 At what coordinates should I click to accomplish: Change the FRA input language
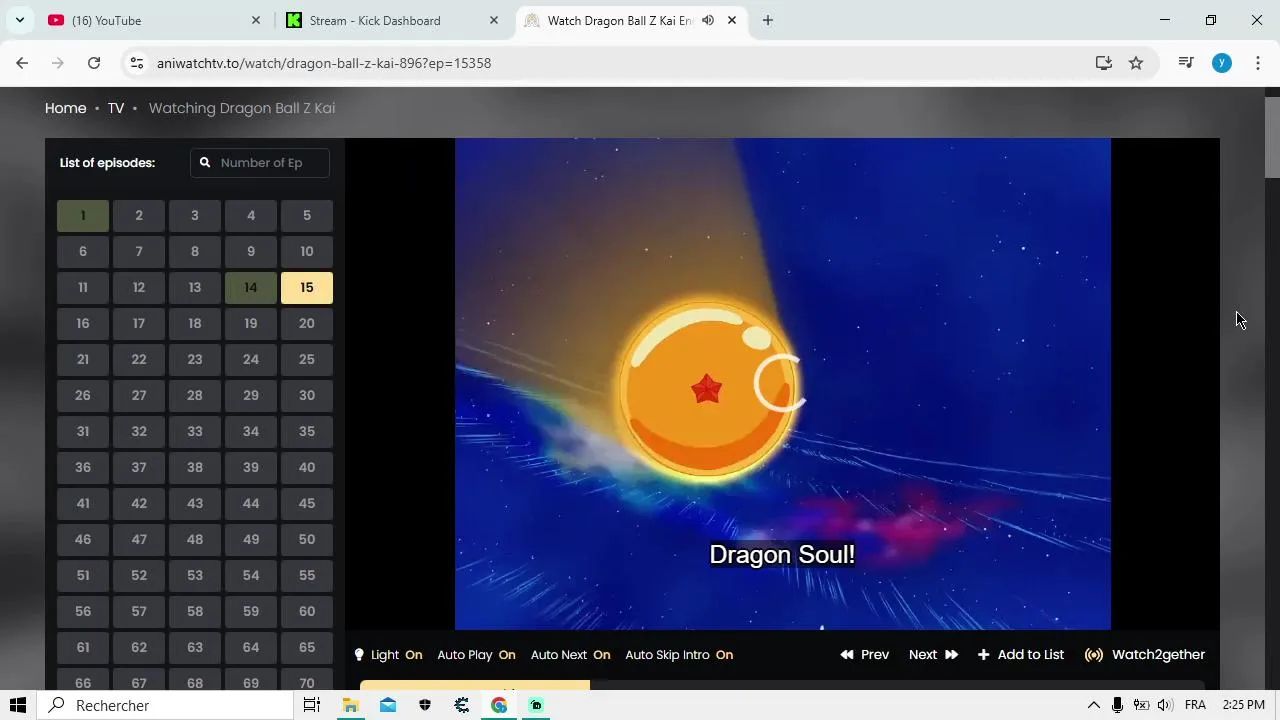point(1195,705)
